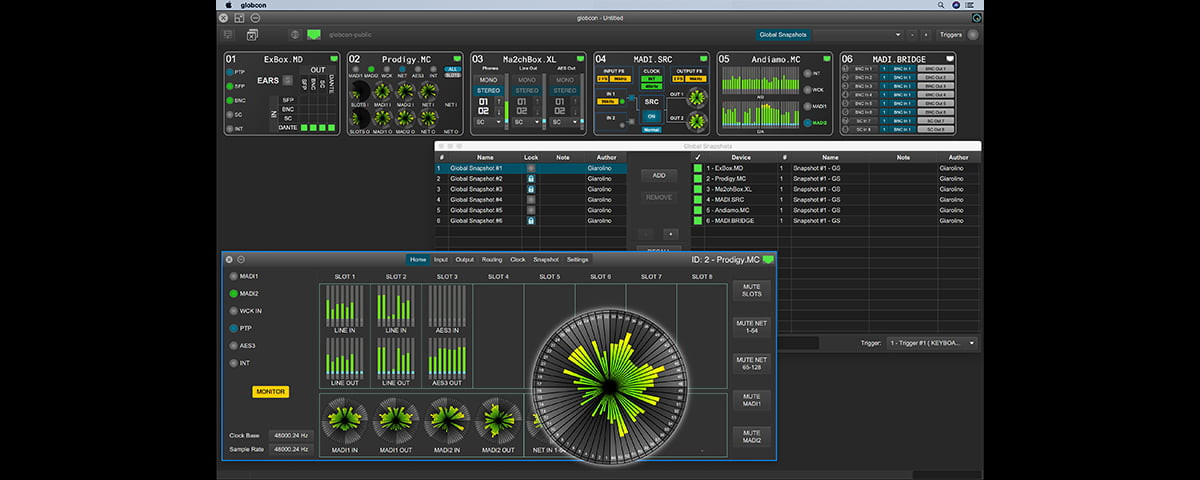Open the Trigger #1 dropdown in Global Snapshots
This screenshot has height=480, width=1200.
pos(932,343)
